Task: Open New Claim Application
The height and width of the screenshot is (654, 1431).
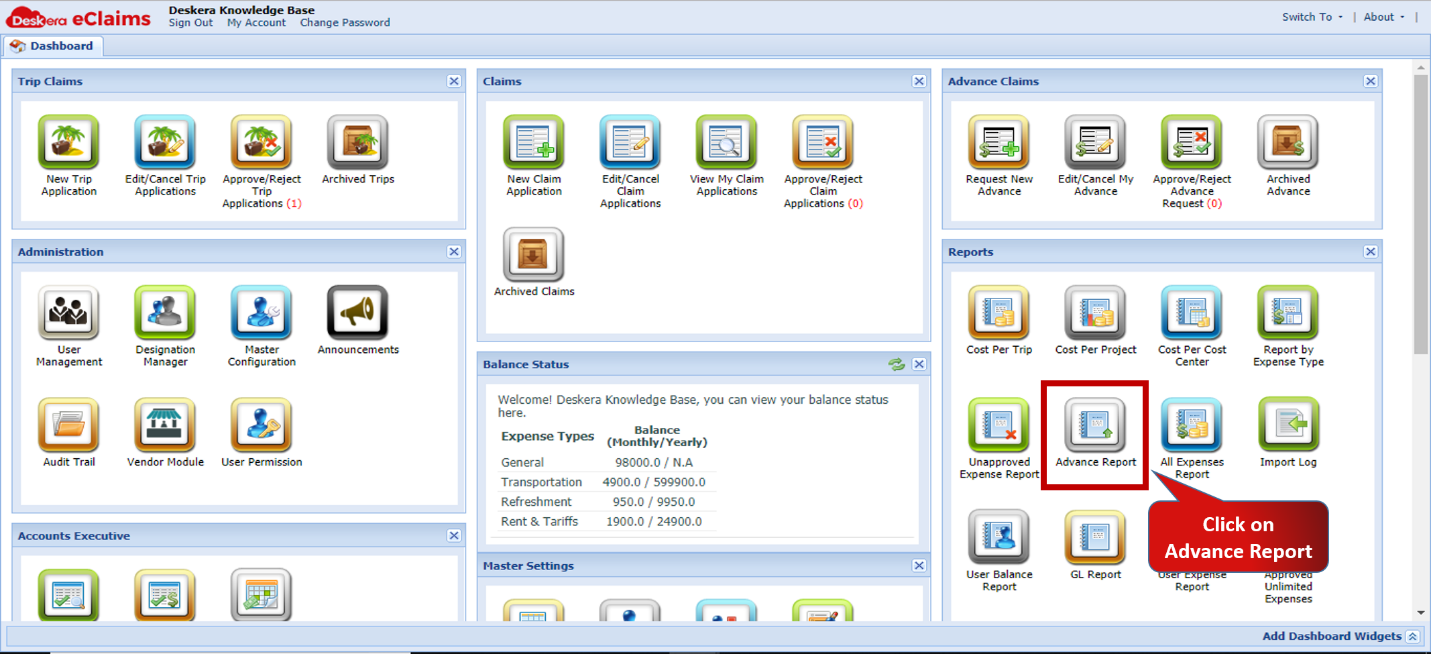Action: pyautogui.click(x=534, y=143)
